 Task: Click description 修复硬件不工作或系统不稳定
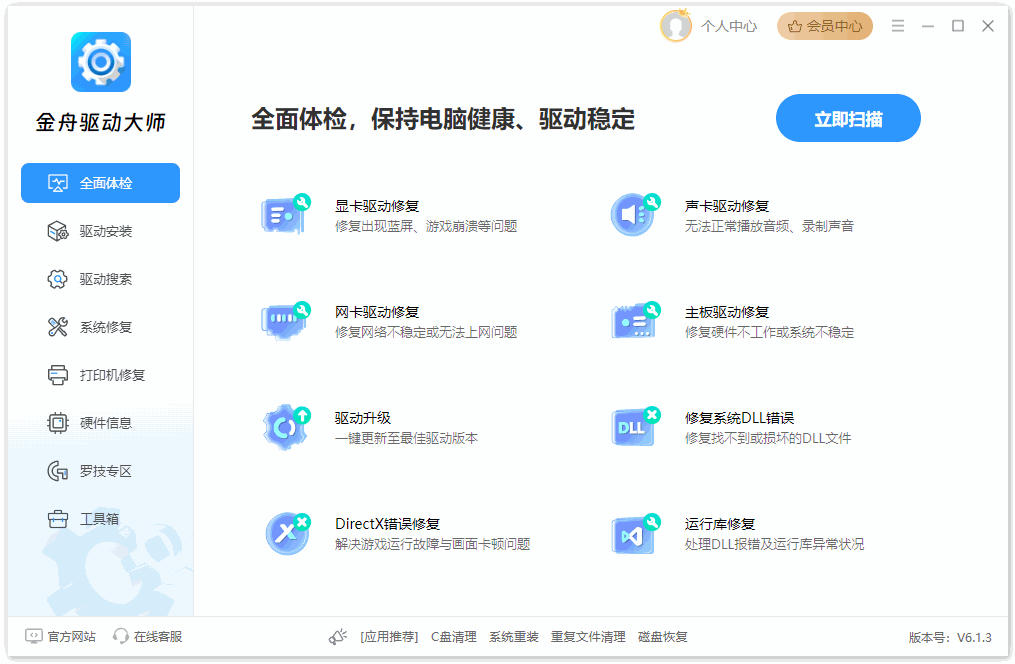[769, 332]
